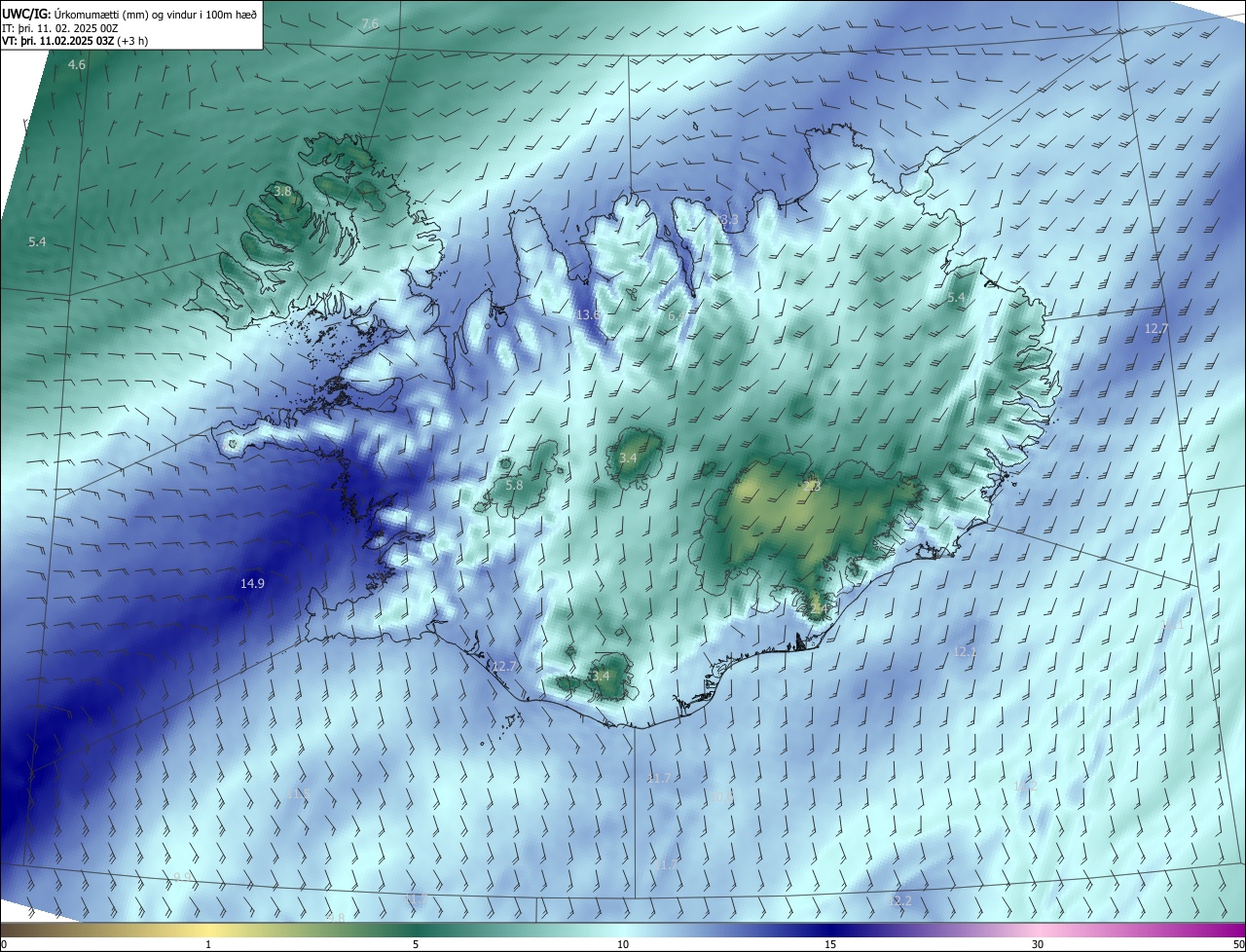The width and height of the screenshot is (1246, 952).
Task: Select the 14.9 value in the dark blue band
Action: click(x=252, y=583)
